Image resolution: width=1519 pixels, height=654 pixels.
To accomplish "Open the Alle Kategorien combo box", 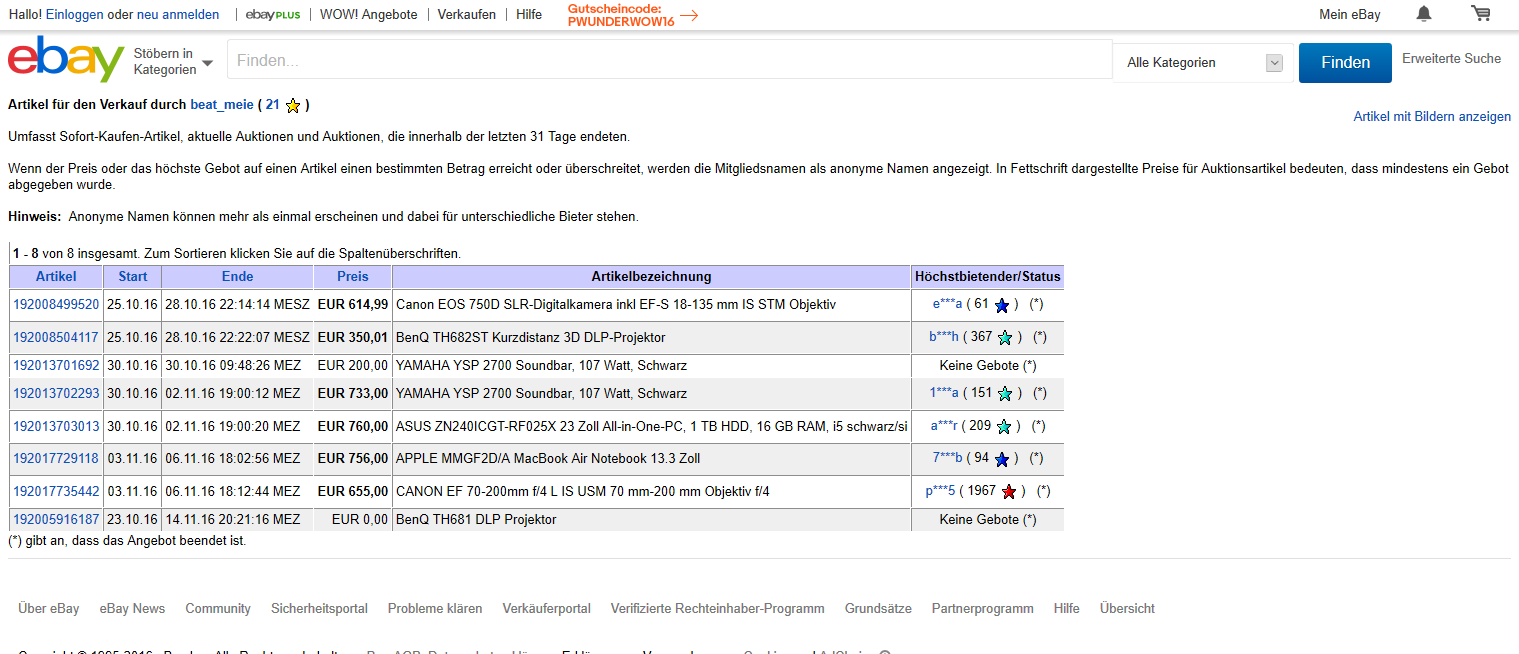I will 1203,62.
